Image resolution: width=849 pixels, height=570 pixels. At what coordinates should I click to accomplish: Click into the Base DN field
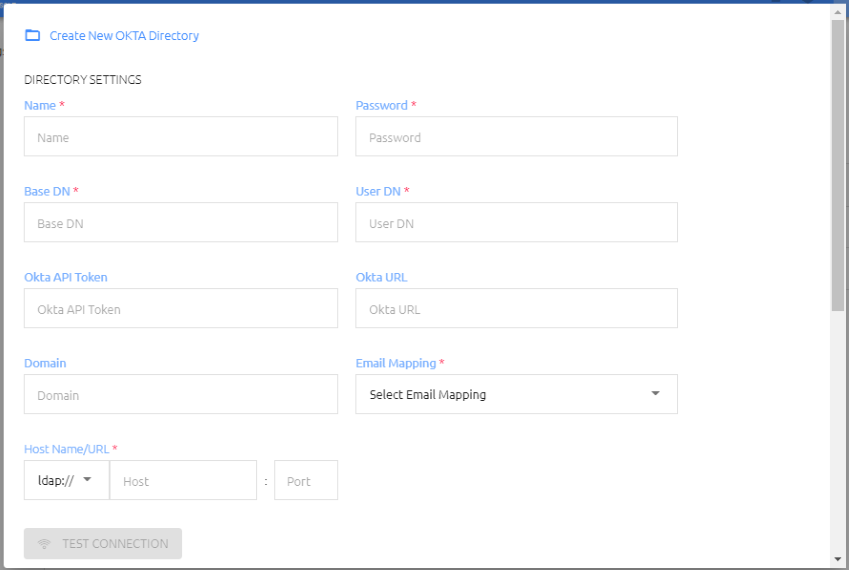tap(181, 222)
